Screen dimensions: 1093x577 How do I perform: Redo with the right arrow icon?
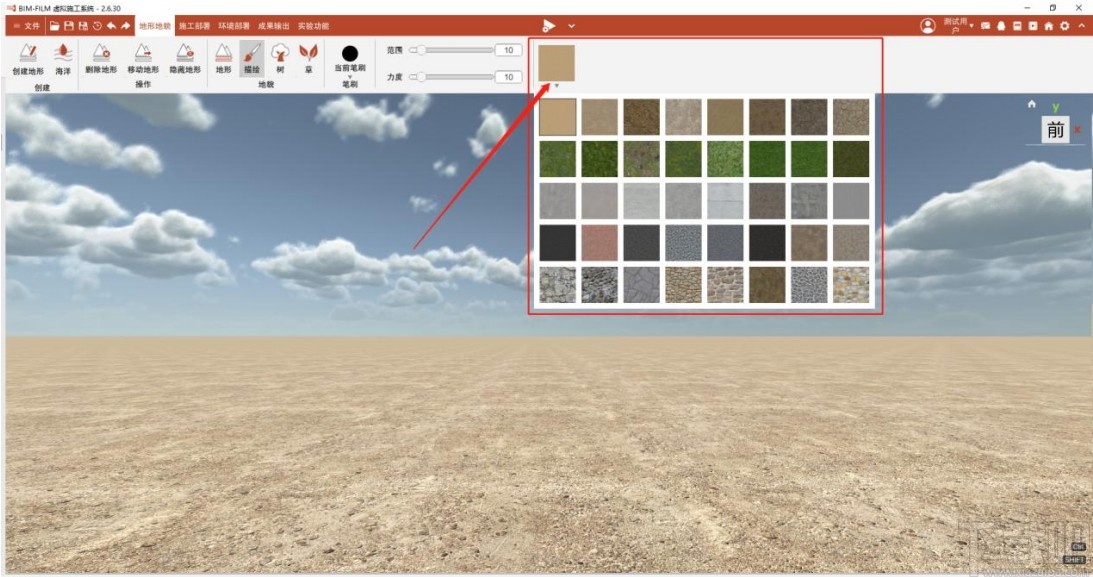pyautogui.click(x=125, y=26)
